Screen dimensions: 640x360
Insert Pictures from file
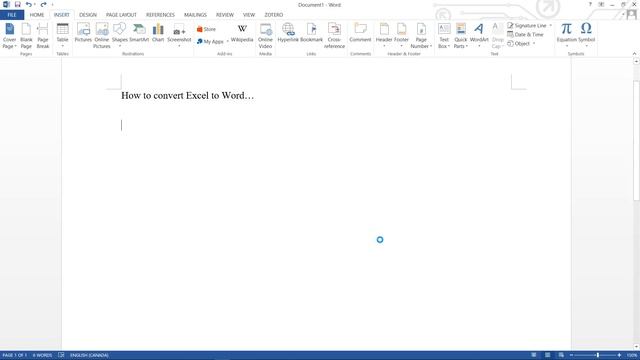tap(83, 33)
